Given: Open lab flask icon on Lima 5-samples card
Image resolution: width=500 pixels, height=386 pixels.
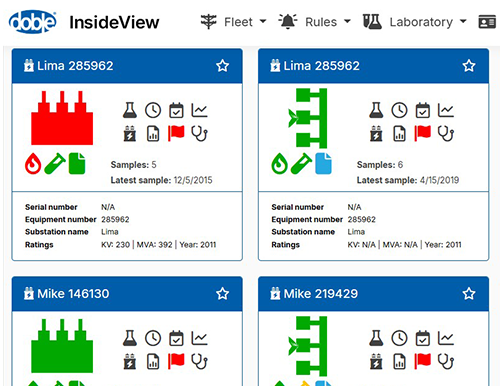Looking at the screenshot, I should [x=130, y=110].
